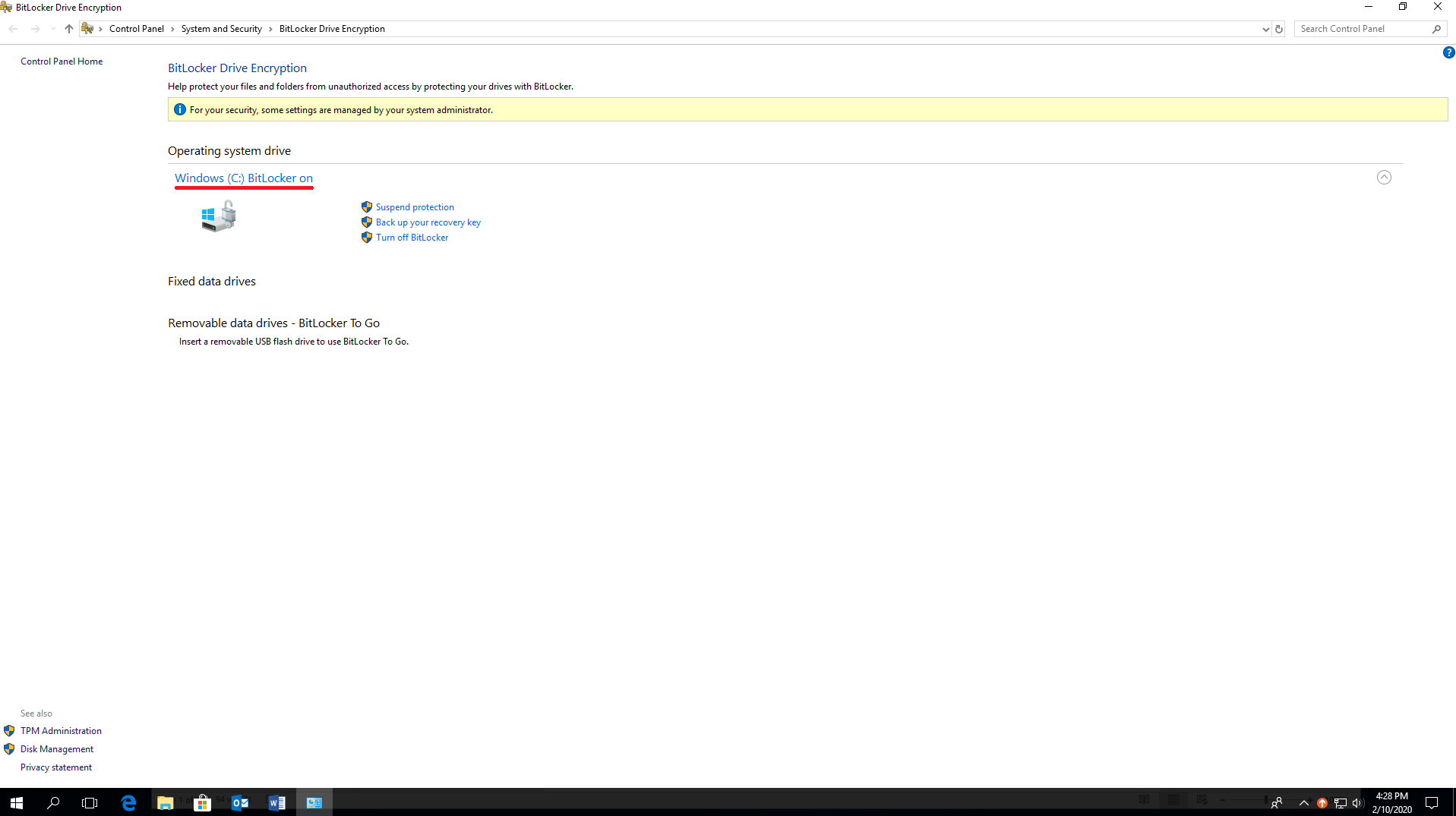Go back using the Back arrow
The width and height of the screenshot is (1456, 816).
(x=14, y=29)
